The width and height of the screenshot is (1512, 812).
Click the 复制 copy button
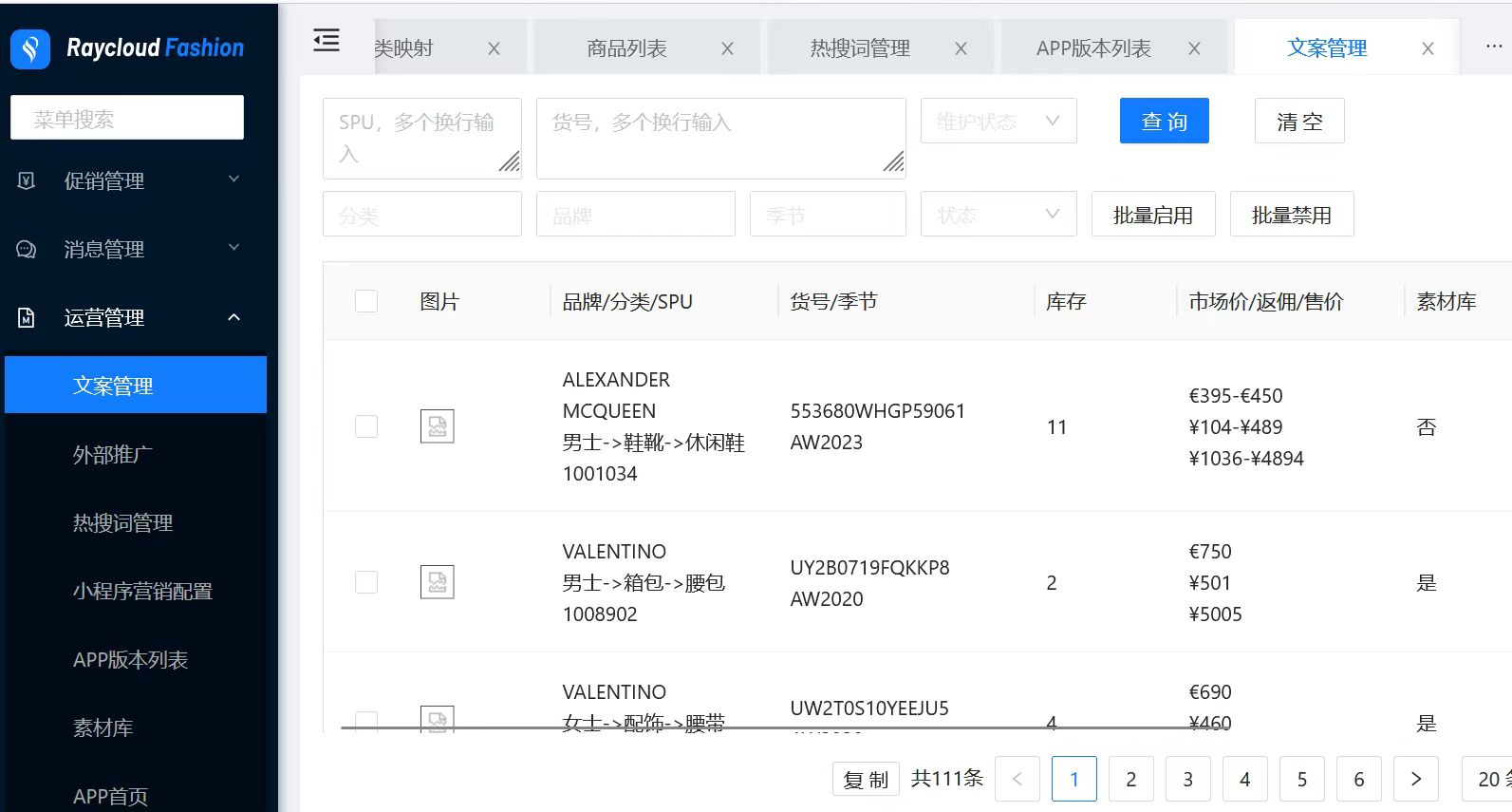[866, 779]
